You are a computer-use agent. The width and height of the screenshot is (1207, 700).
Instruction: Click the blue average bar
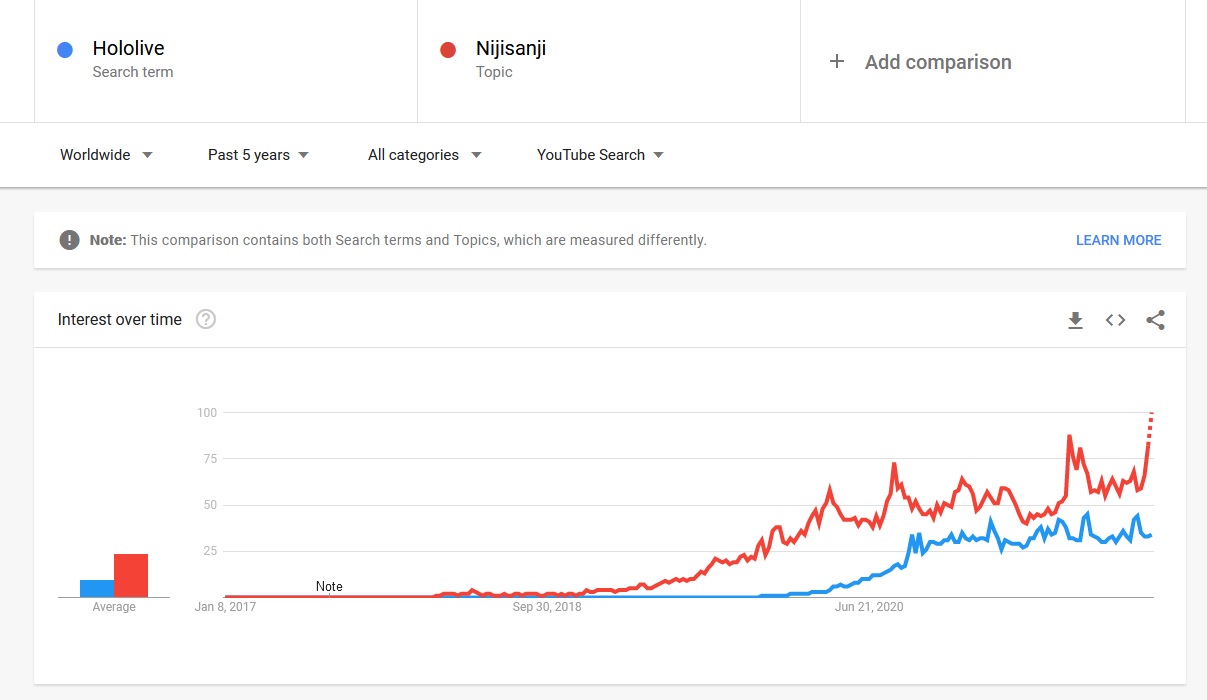(97, 588)
